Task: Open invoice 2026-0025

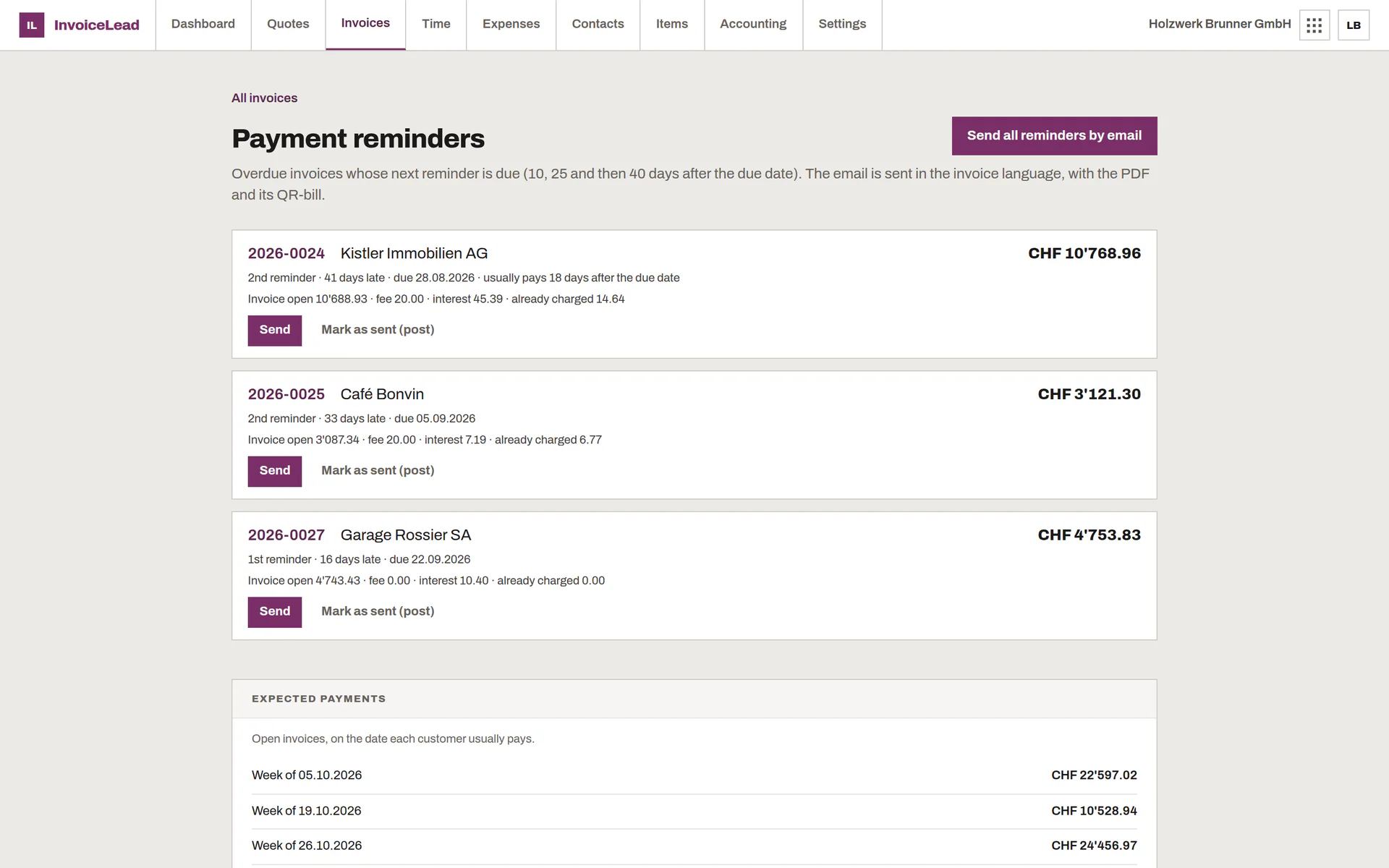Action: tap(286, 395)
